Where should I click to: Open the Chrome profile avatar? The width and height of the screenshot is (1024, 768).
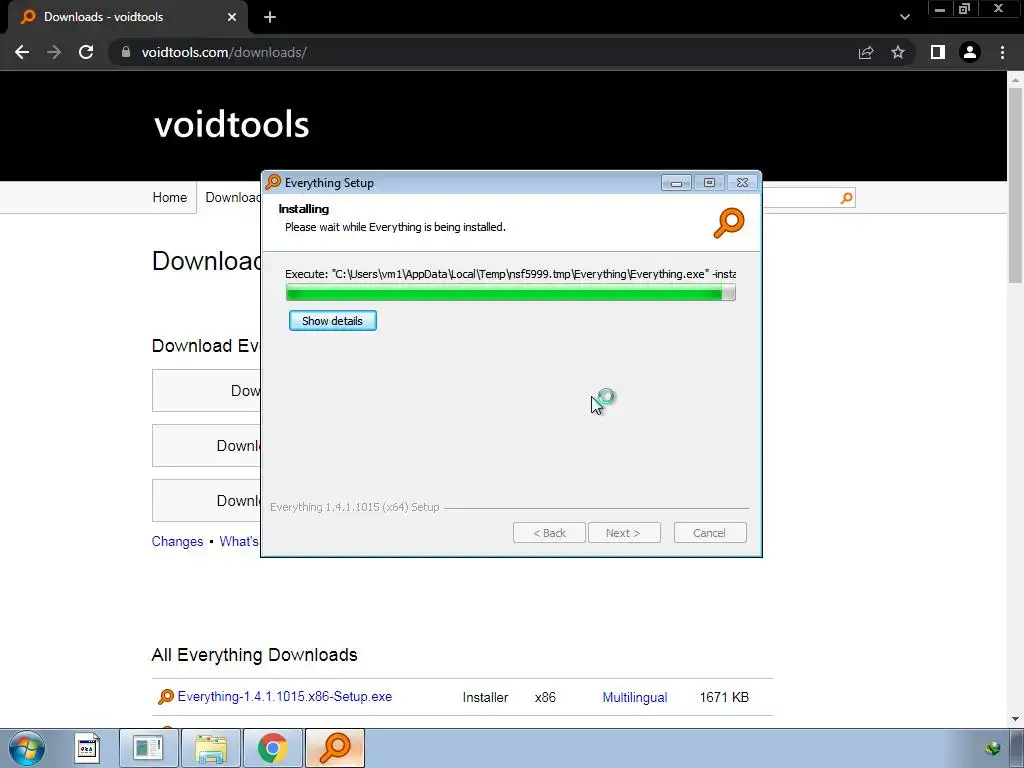pos(970,52)
